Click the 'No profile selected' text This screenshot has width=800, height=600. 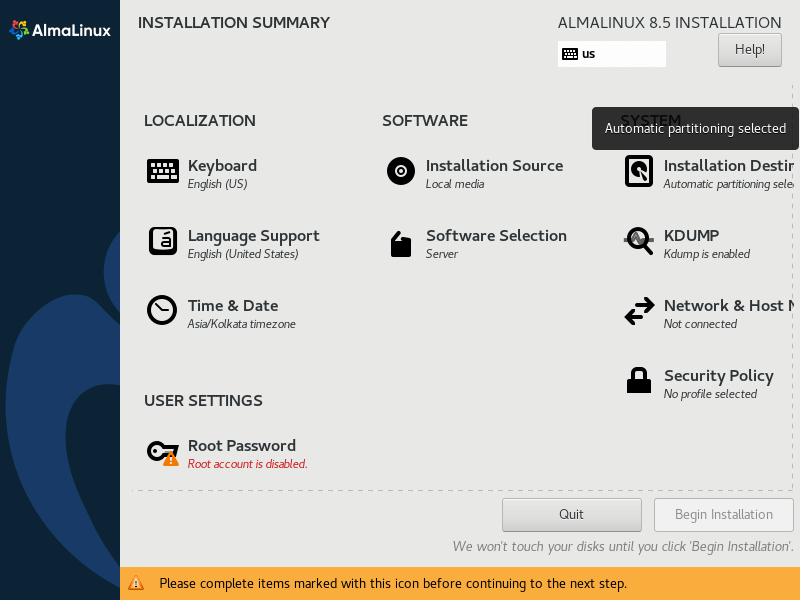pos(710,394)
